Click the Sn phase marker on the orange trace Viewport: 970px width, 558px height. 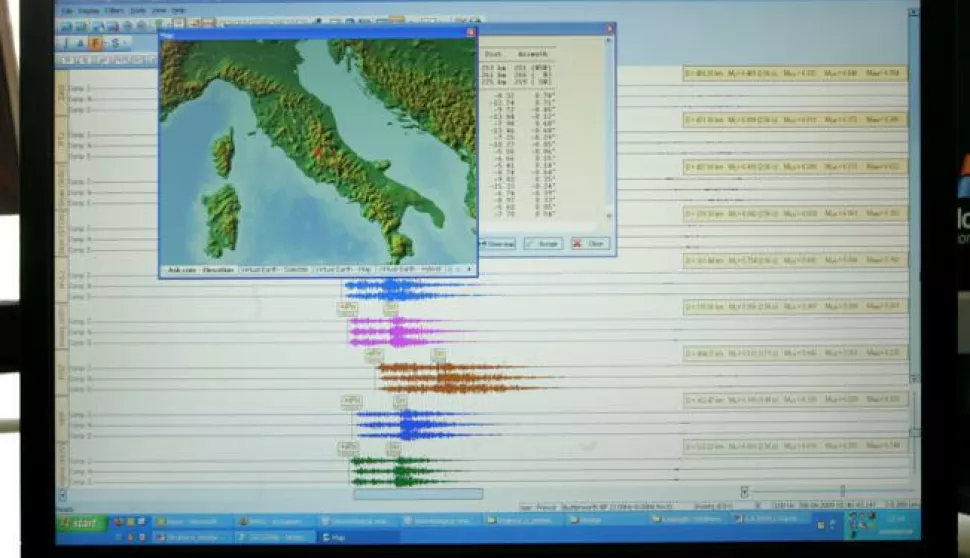[x=438, y=354]
